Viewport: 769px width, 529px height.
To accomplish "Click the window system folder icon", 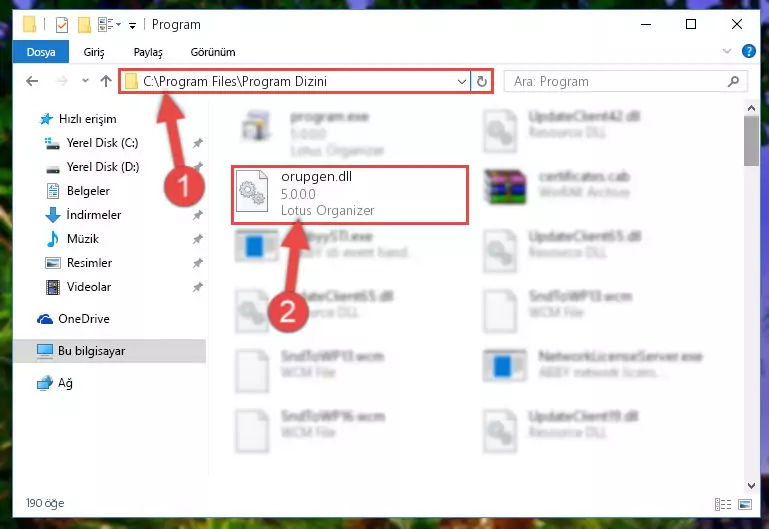I will (x=29, y=24).
